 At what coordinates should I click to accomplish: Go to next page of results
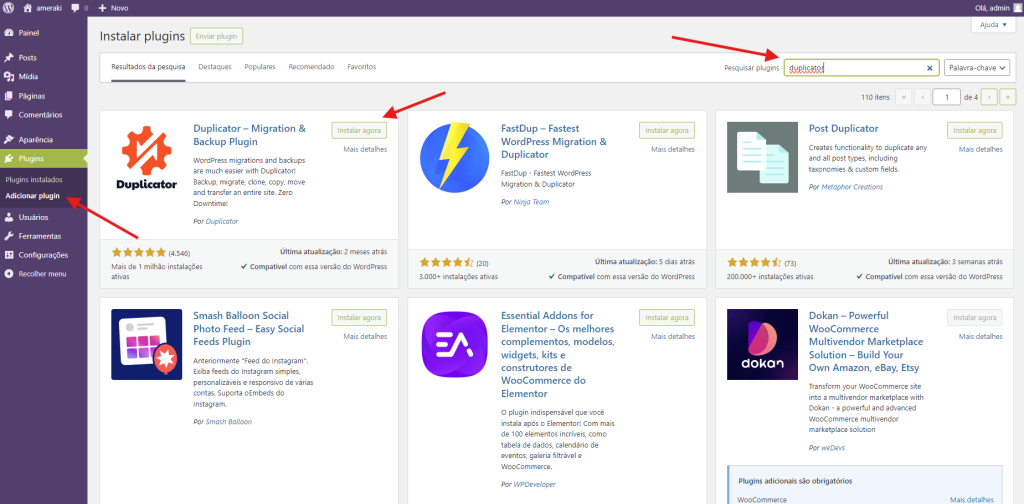pyautogui.click(x=989, y=97)
